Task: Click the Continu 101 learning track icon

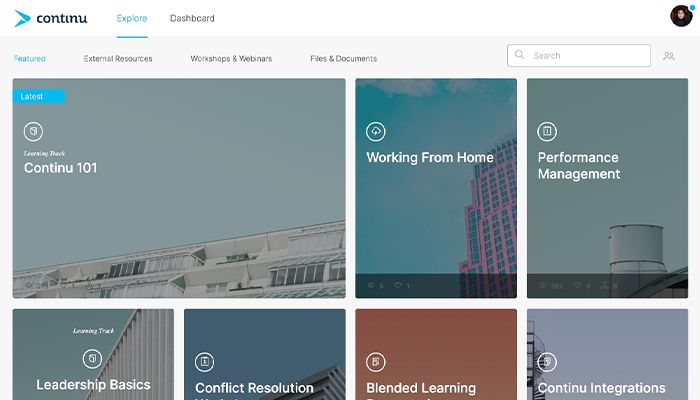Action: point(33,131)
